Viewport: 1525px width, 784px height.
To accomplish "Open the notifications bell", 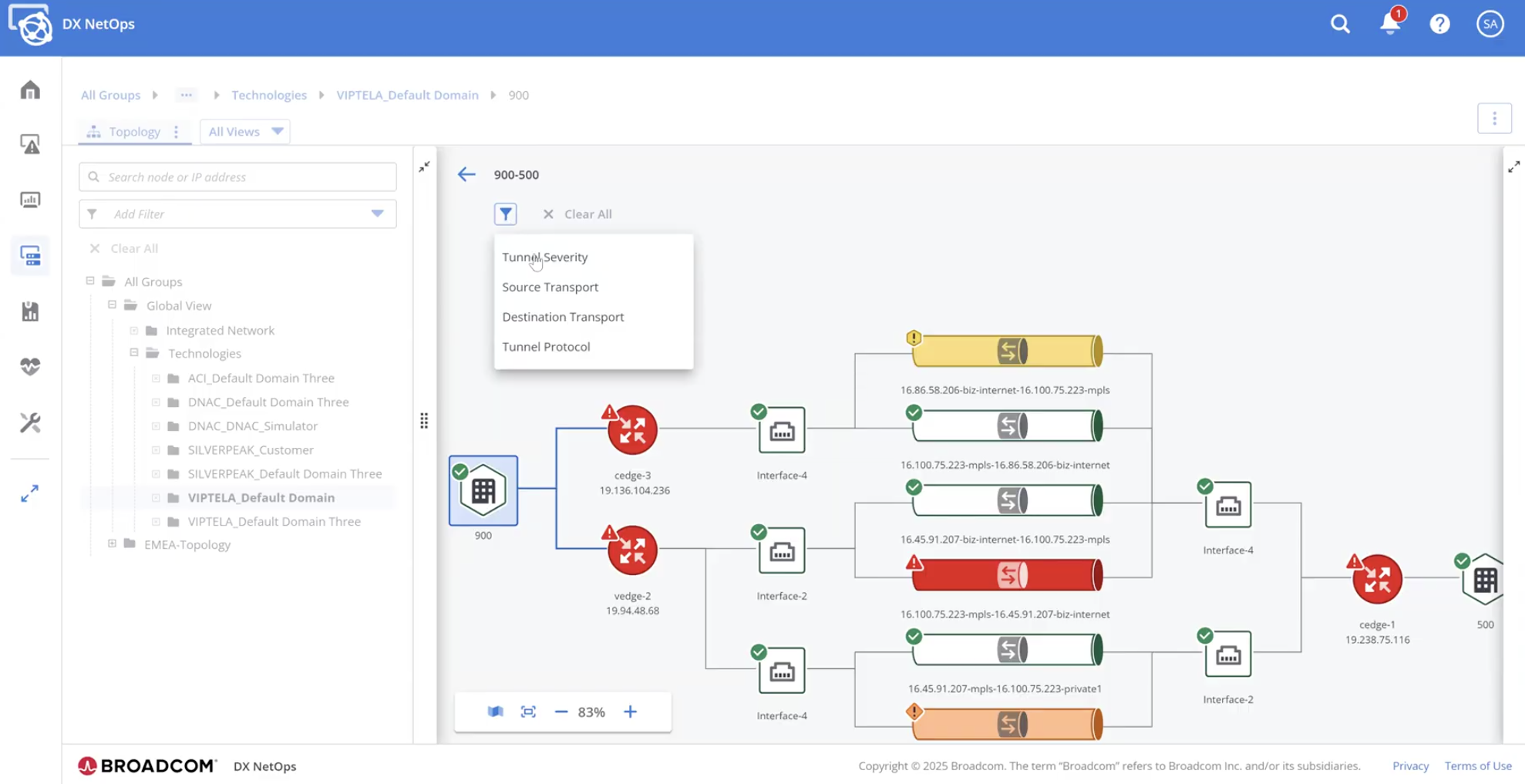I will 1390,24.
